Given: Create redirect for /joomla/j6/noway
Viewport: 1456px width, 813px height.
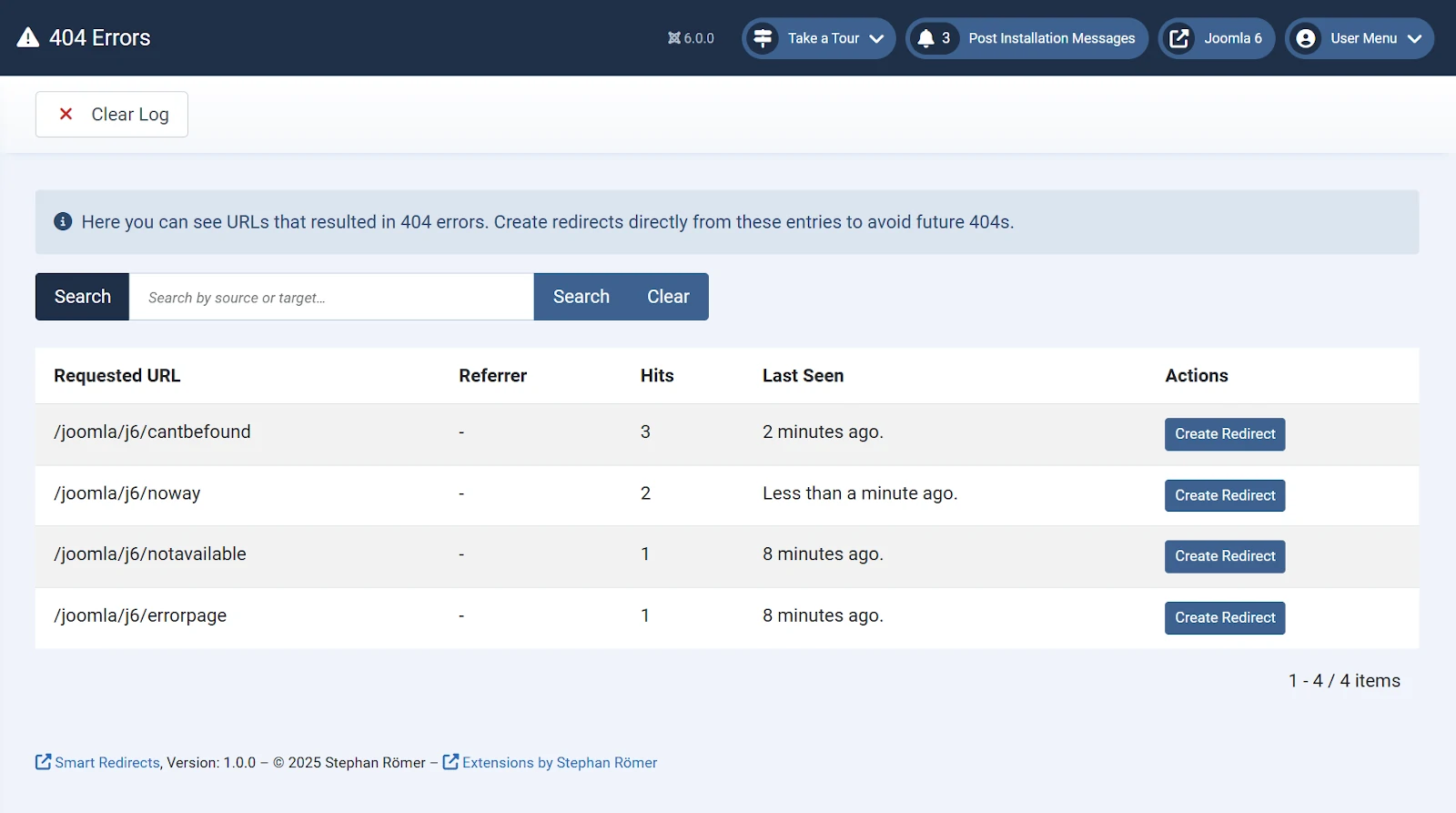Looking at the screenshot, I should click(1224, 495).
